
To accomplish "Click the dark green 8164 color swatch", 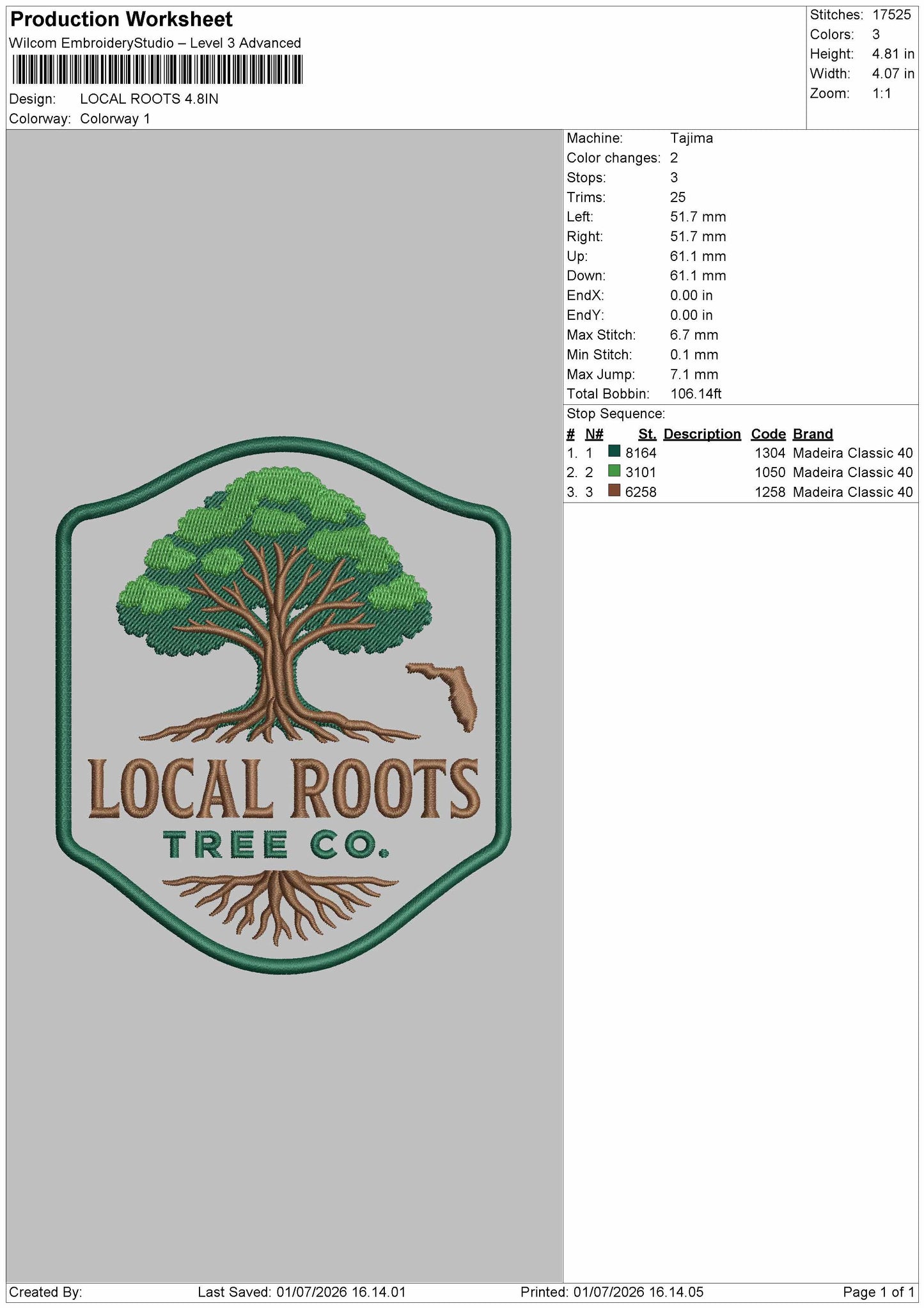I will pos(615,452).
